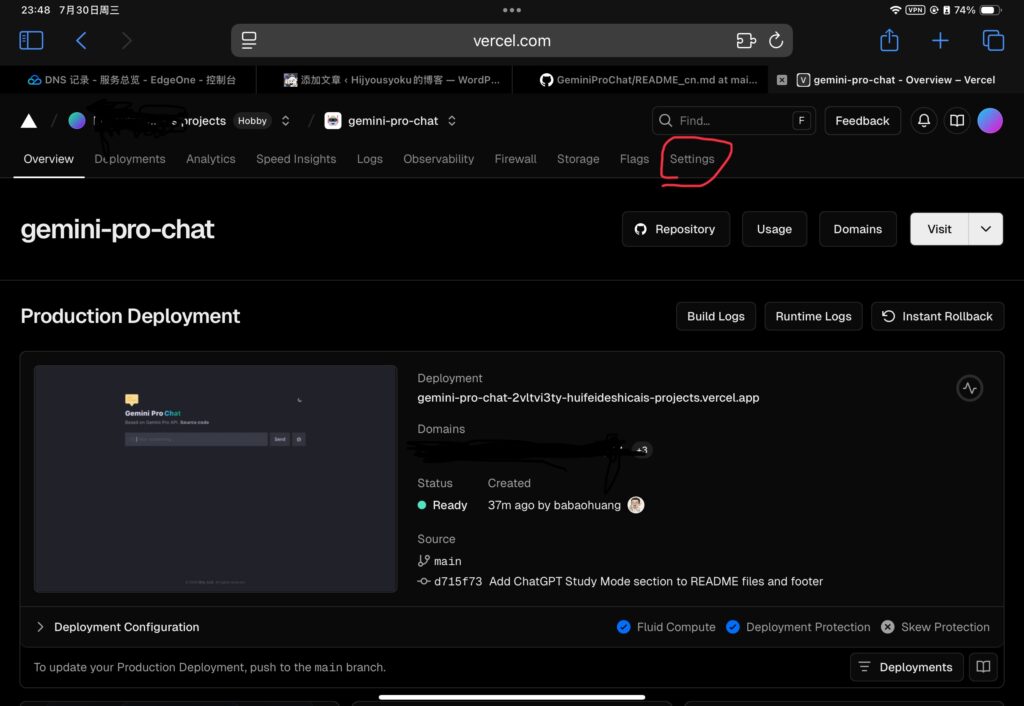
Task: Show the +3 additional domains badge
Action: (642, 450)
